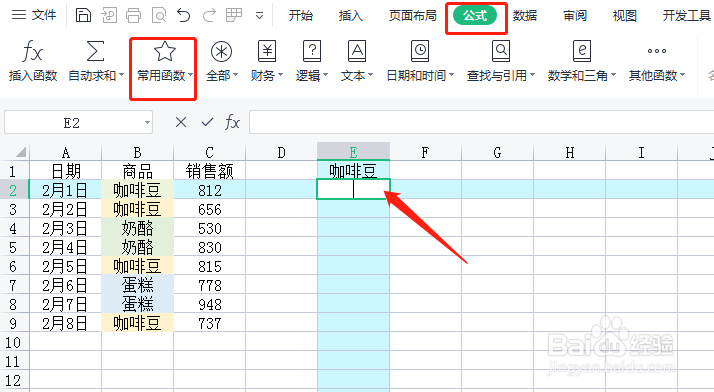Screen dimensions: 714x392
Task: Open print preview icon
Action: [159, 15]
